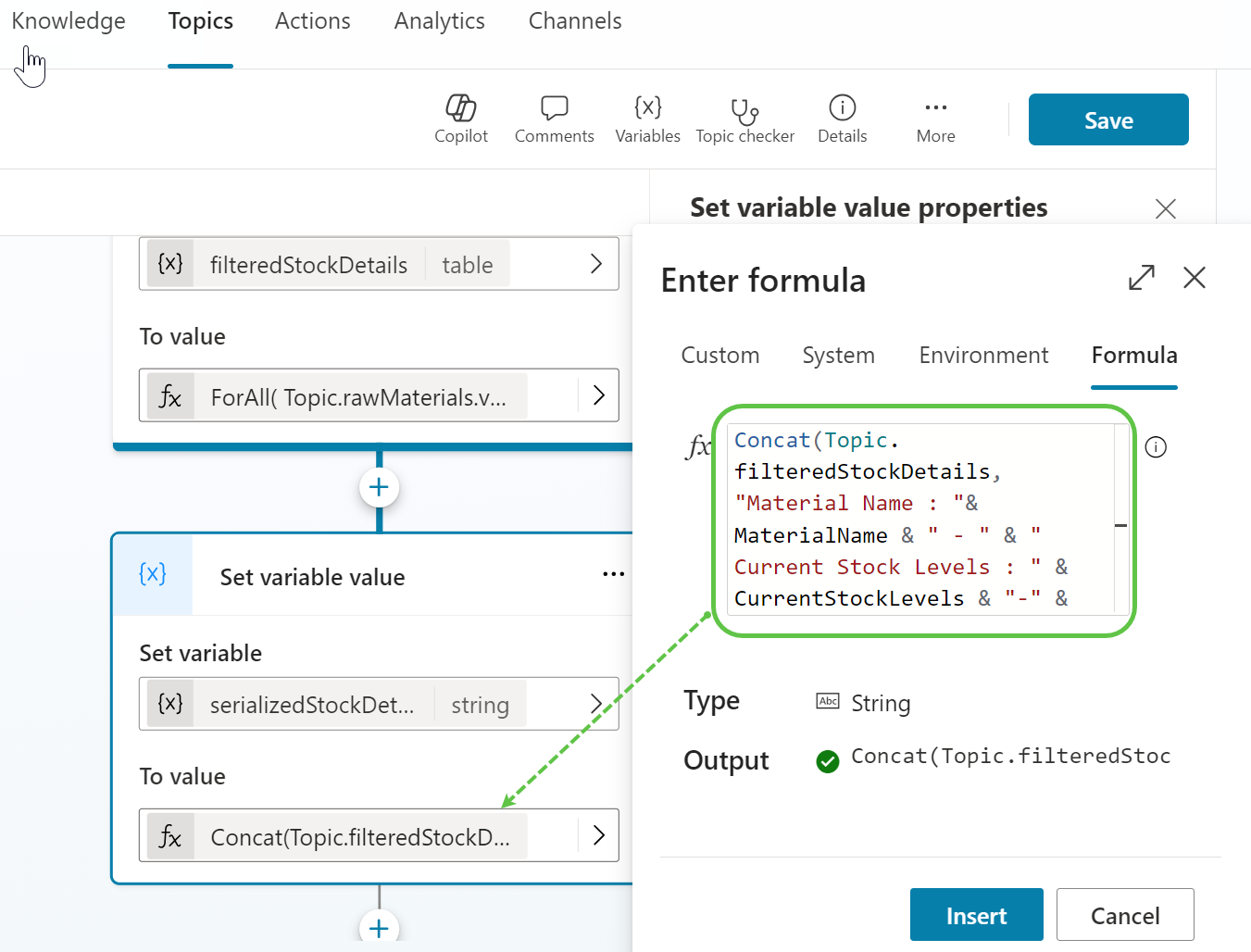Screen dimensions: 1251x952
Task: Select the System tab in formula panel
Action: 838,356
